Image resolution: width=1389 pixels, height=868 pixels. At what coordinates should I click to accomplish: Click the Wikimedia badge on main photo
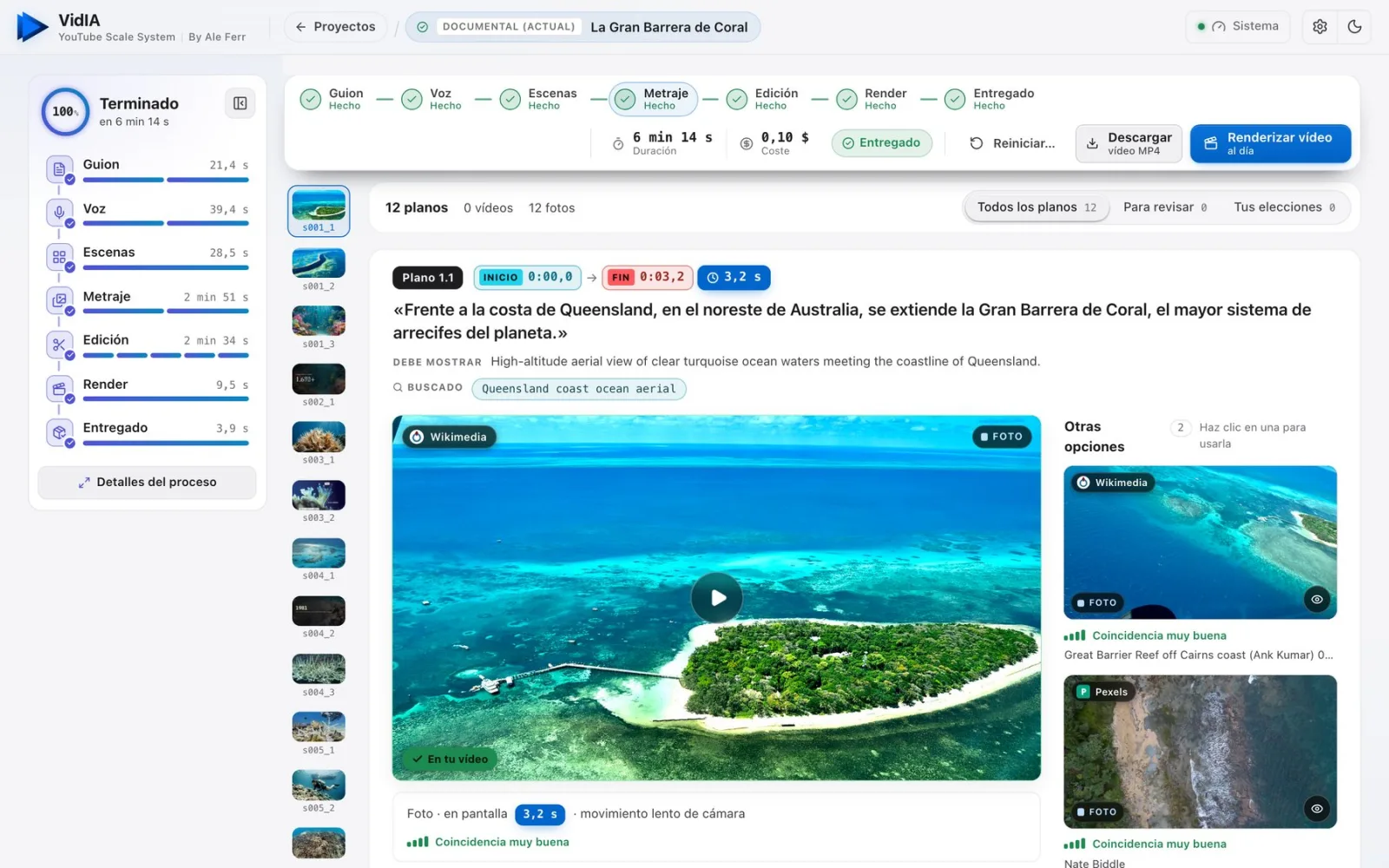[449, 437]
